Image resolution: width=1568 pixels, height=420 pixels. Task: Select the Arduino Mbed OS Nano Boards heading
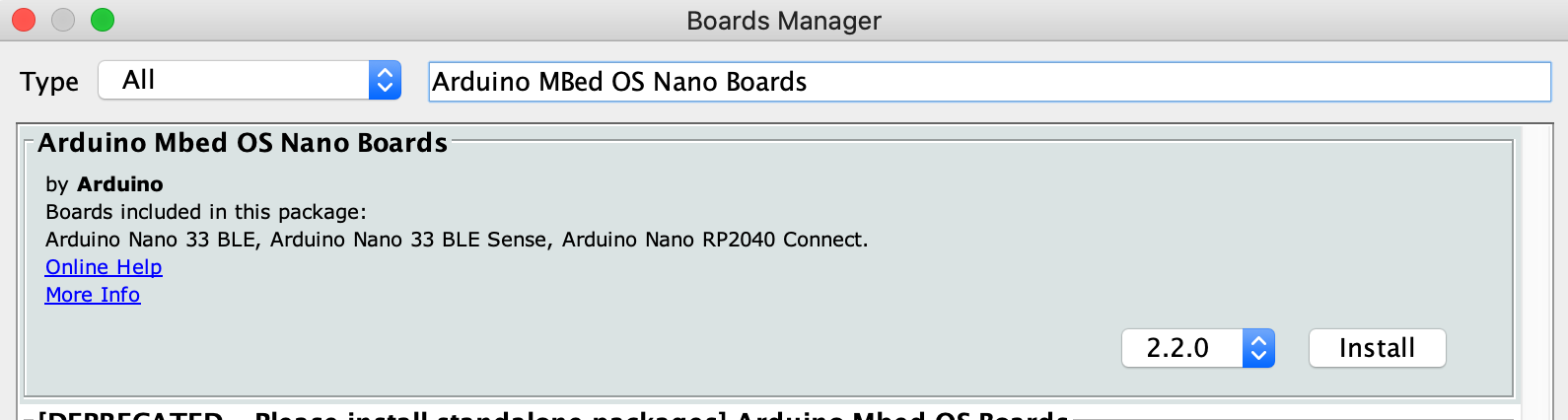[x=243, y=143]
